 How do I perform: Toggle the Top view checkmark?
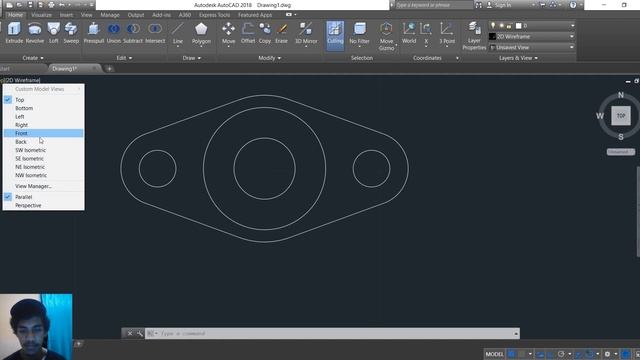(x=8, y=100)
